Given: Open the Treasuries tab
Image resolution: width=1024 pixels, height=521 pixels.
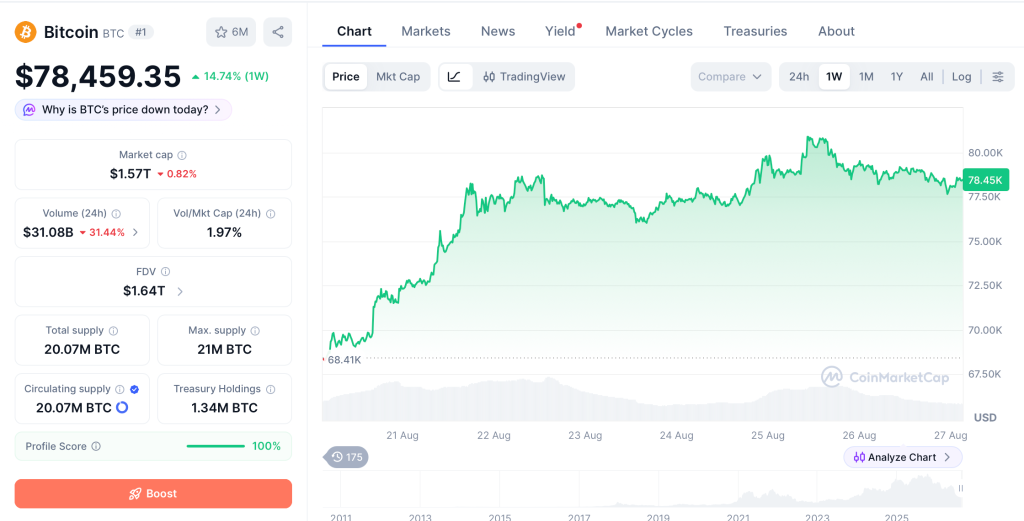Looking at the screenshot, I should click(755, 31).
